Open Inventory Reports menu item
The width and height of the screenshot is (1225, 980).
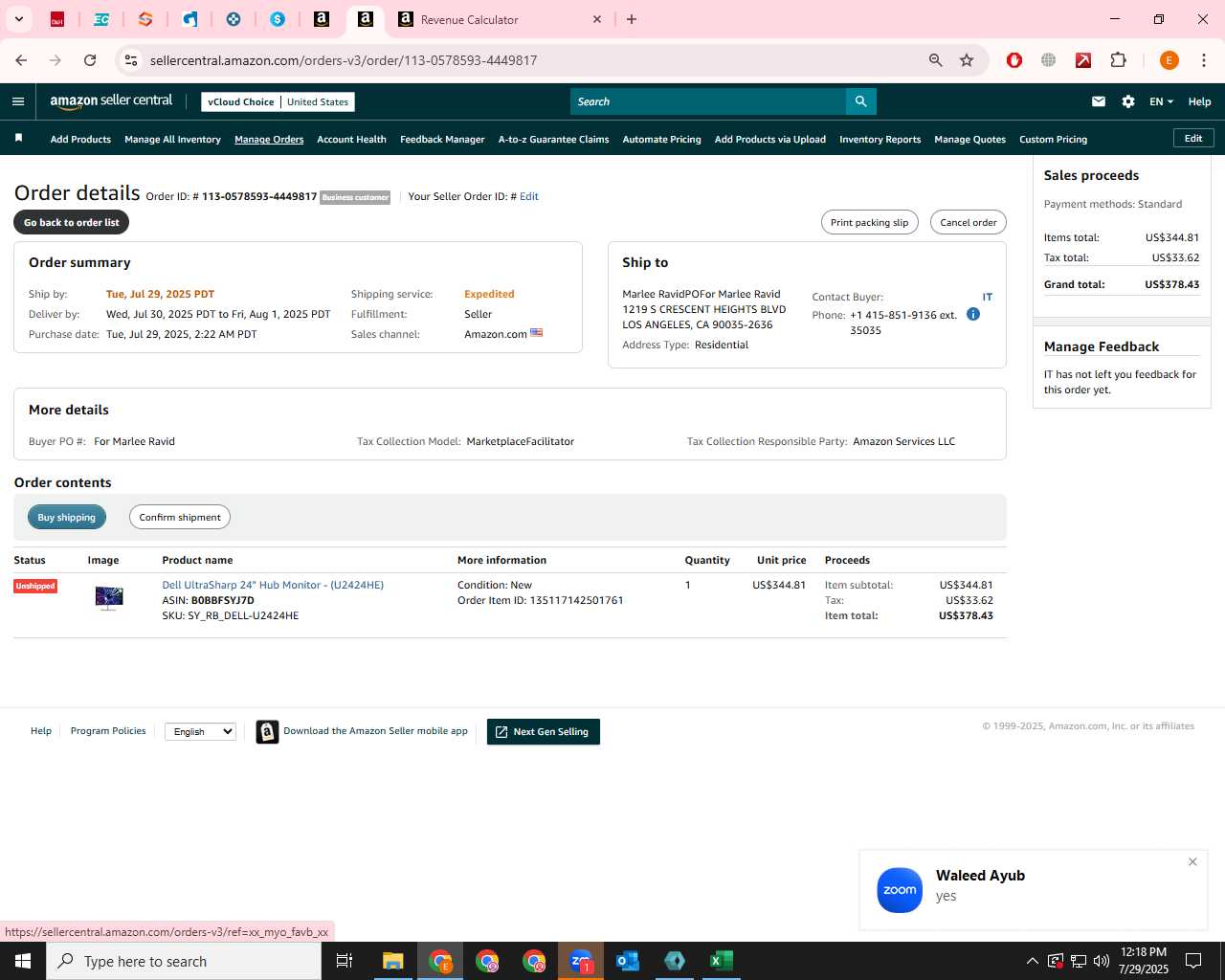pos(880,139)
